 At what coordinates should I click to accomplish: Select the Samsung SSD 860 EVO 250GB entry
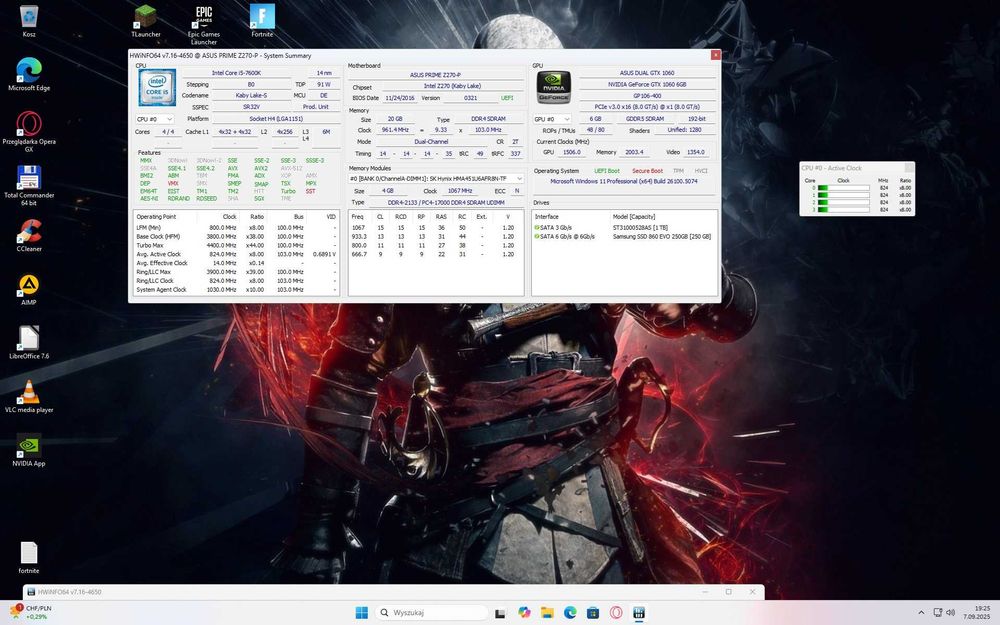661,237
